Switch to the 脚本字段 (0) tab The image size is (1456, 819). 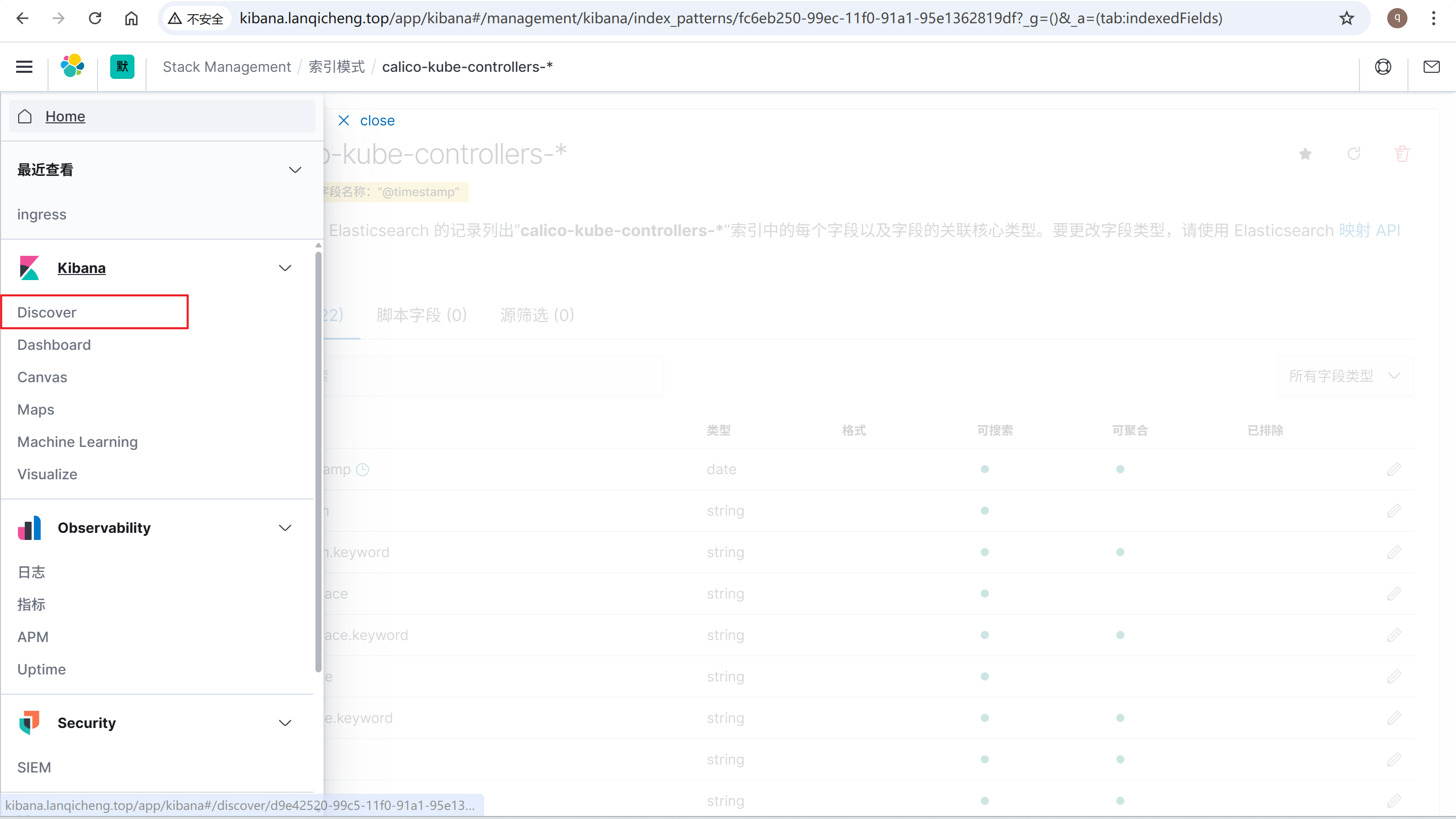[422, 315]
